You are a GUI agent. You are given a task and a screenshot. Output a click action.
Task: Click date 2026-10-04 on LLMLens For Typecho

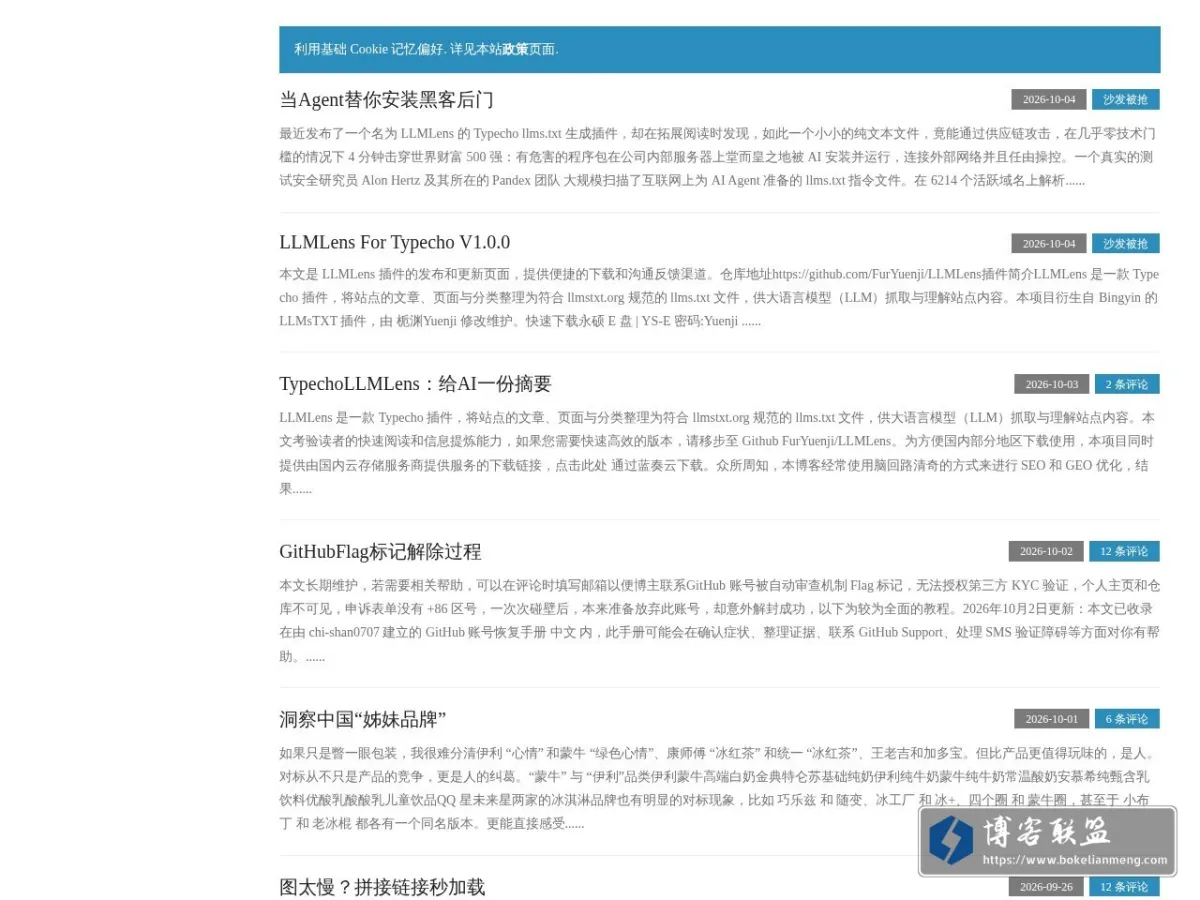point(1049,243)
